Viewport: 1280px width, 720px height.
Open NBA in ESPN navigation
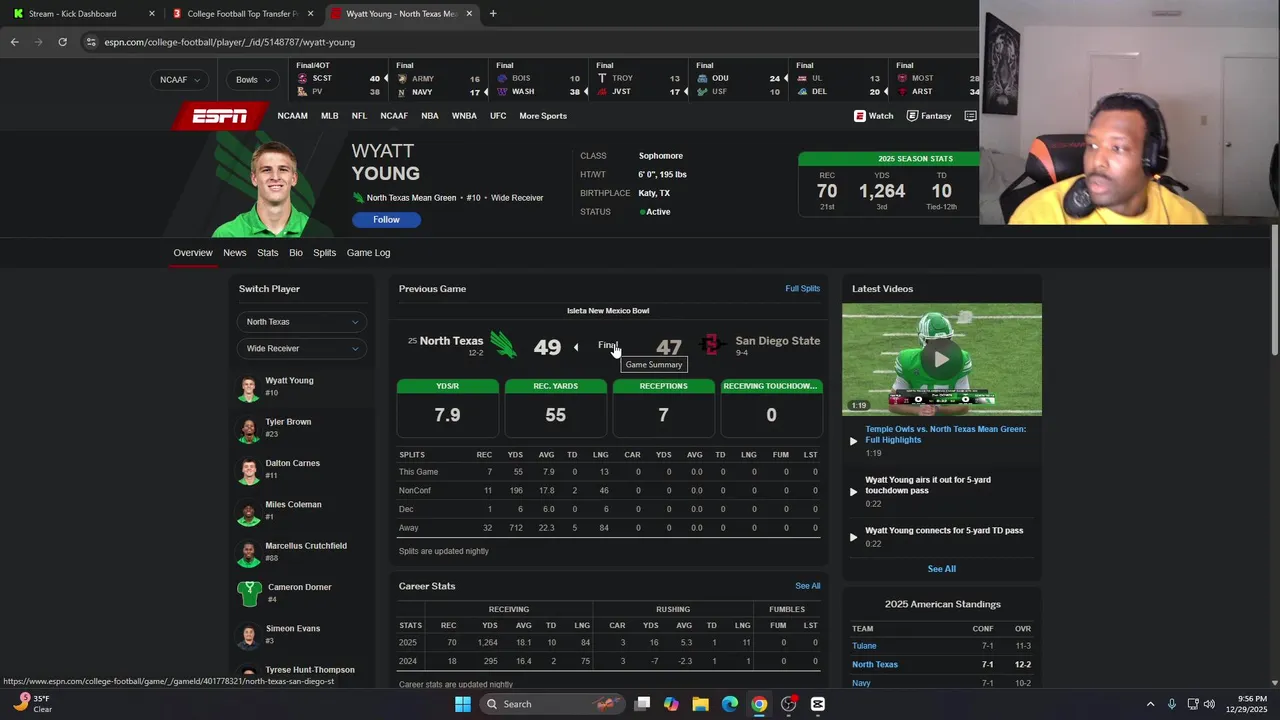coord(430,116)
